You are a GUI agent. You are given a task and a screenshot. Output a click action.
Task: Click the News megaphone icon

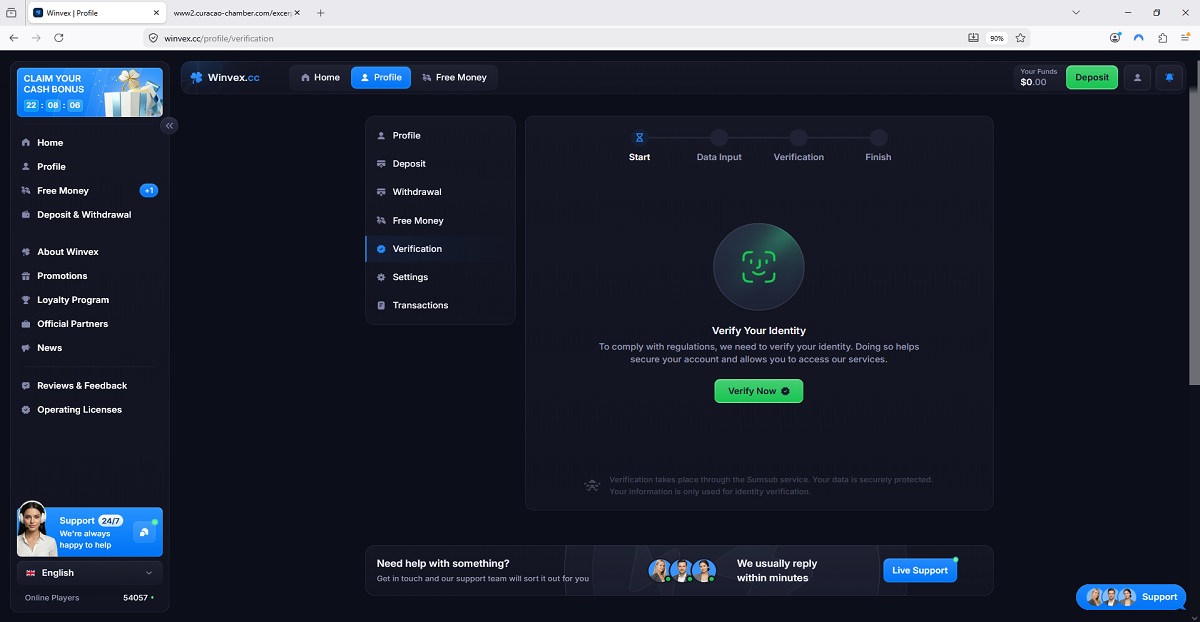[26, 348]
